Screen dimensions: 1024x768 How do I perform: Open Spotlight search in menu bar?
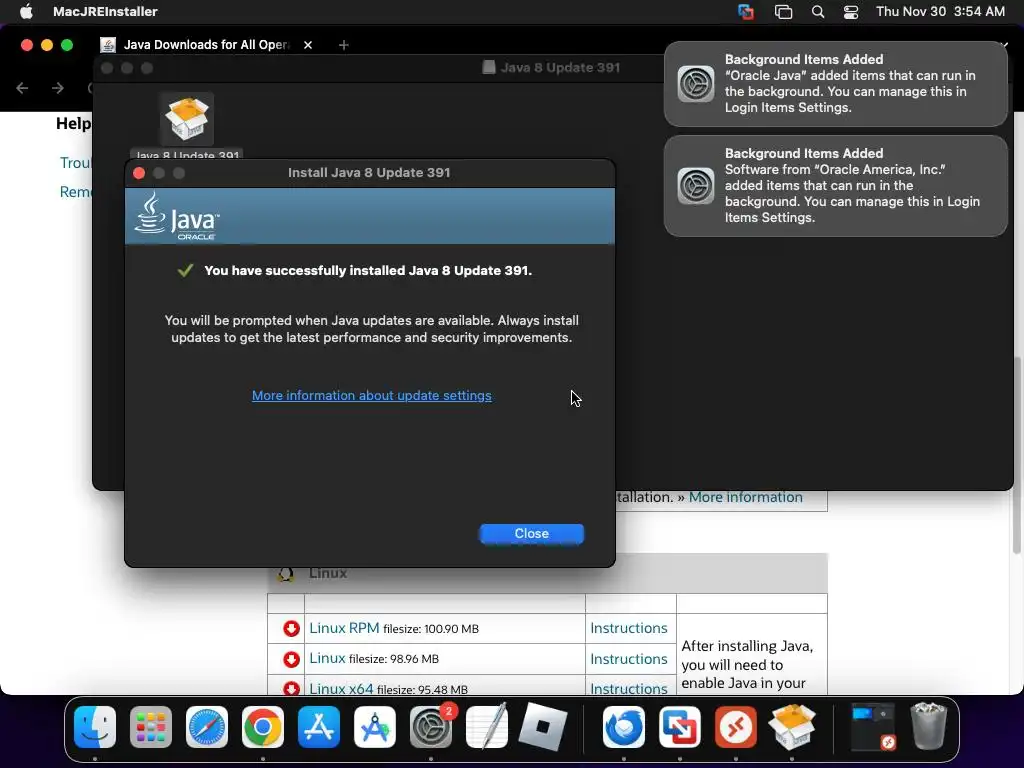(818, 12)
